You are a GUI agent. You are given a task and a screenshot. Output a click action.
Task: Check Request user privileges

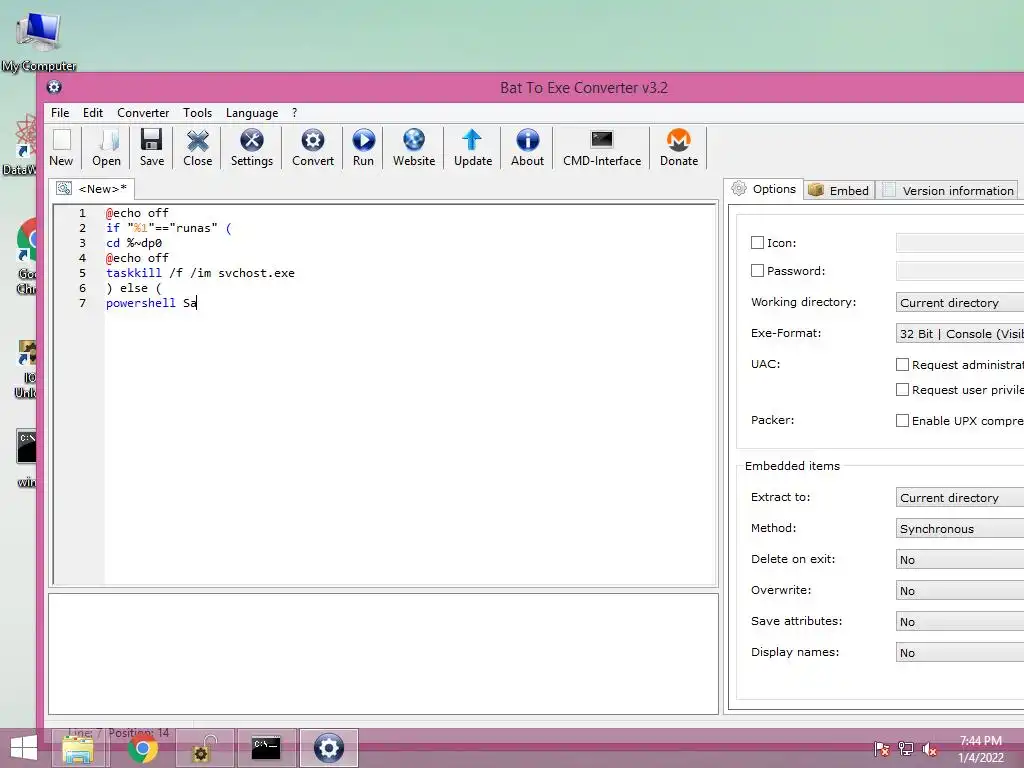tap(903, 389)
